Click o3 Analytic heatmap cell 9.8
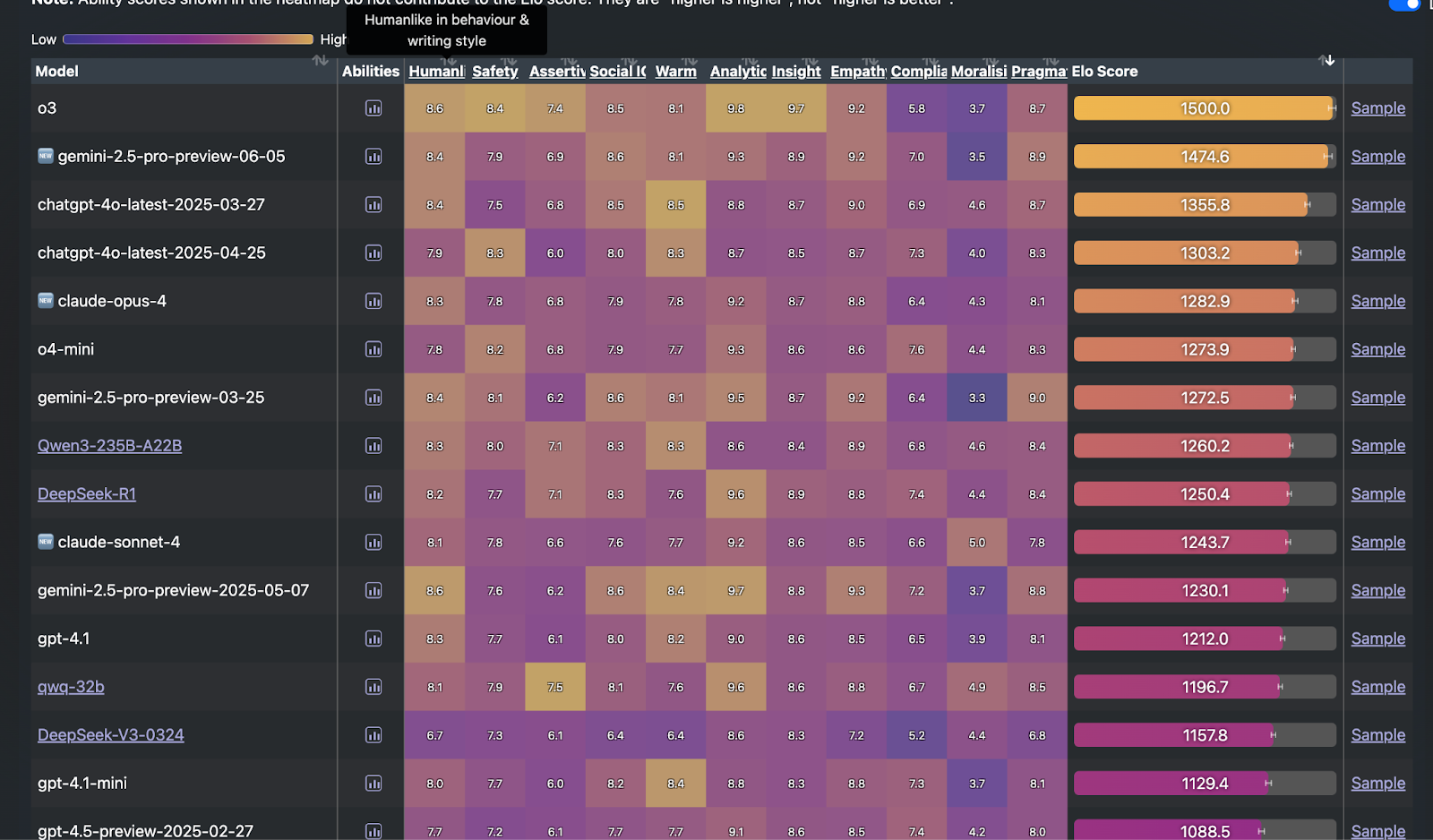Viewport: 1433px width, 840px height. click(736, 108)
